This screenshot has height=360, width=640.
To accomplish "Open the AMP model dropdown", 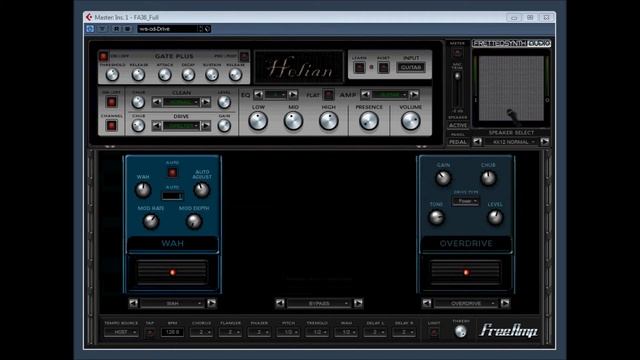I will (x=390, y=95).
